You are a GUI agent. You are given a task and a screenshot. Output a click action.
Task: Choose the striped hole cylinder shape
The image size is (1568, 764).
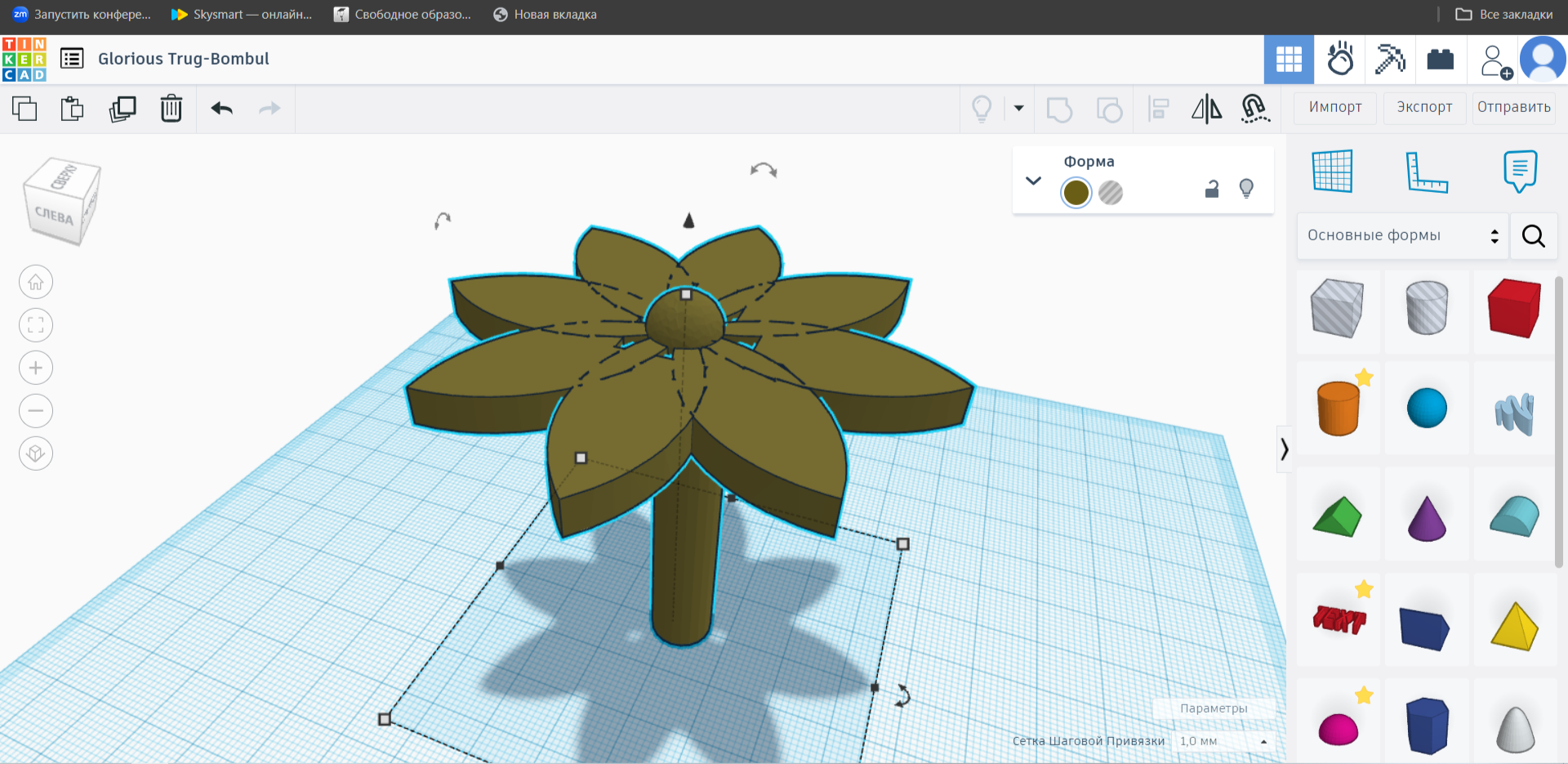point(1427,309)
